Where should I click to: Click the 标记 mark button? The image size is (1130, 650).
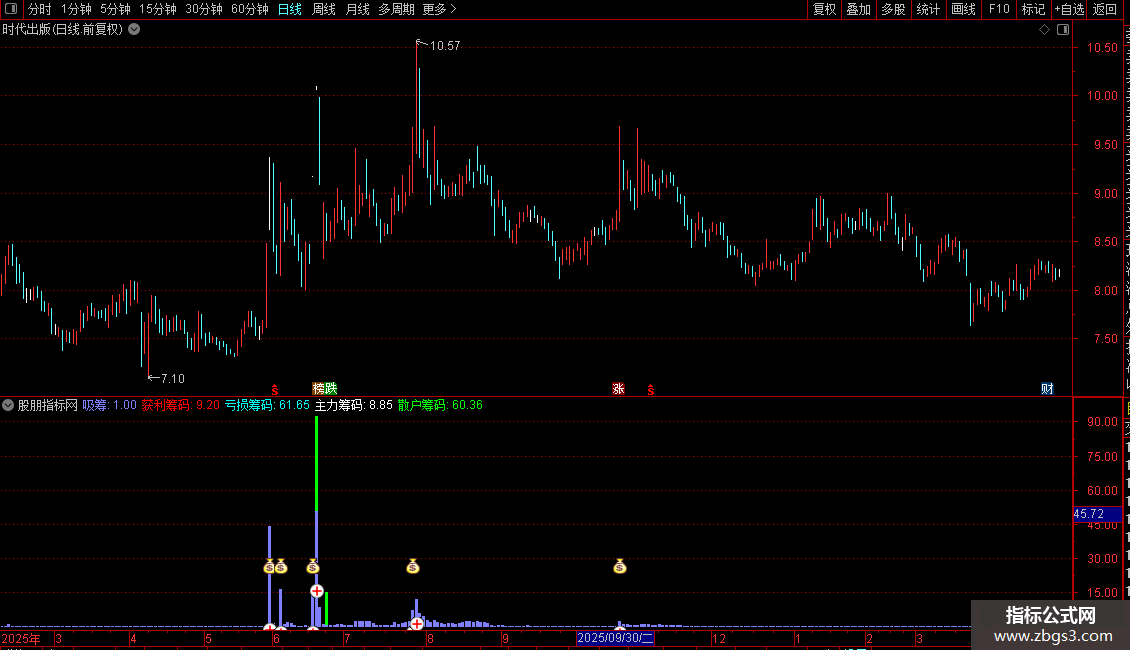click(x=1033, y=9)
